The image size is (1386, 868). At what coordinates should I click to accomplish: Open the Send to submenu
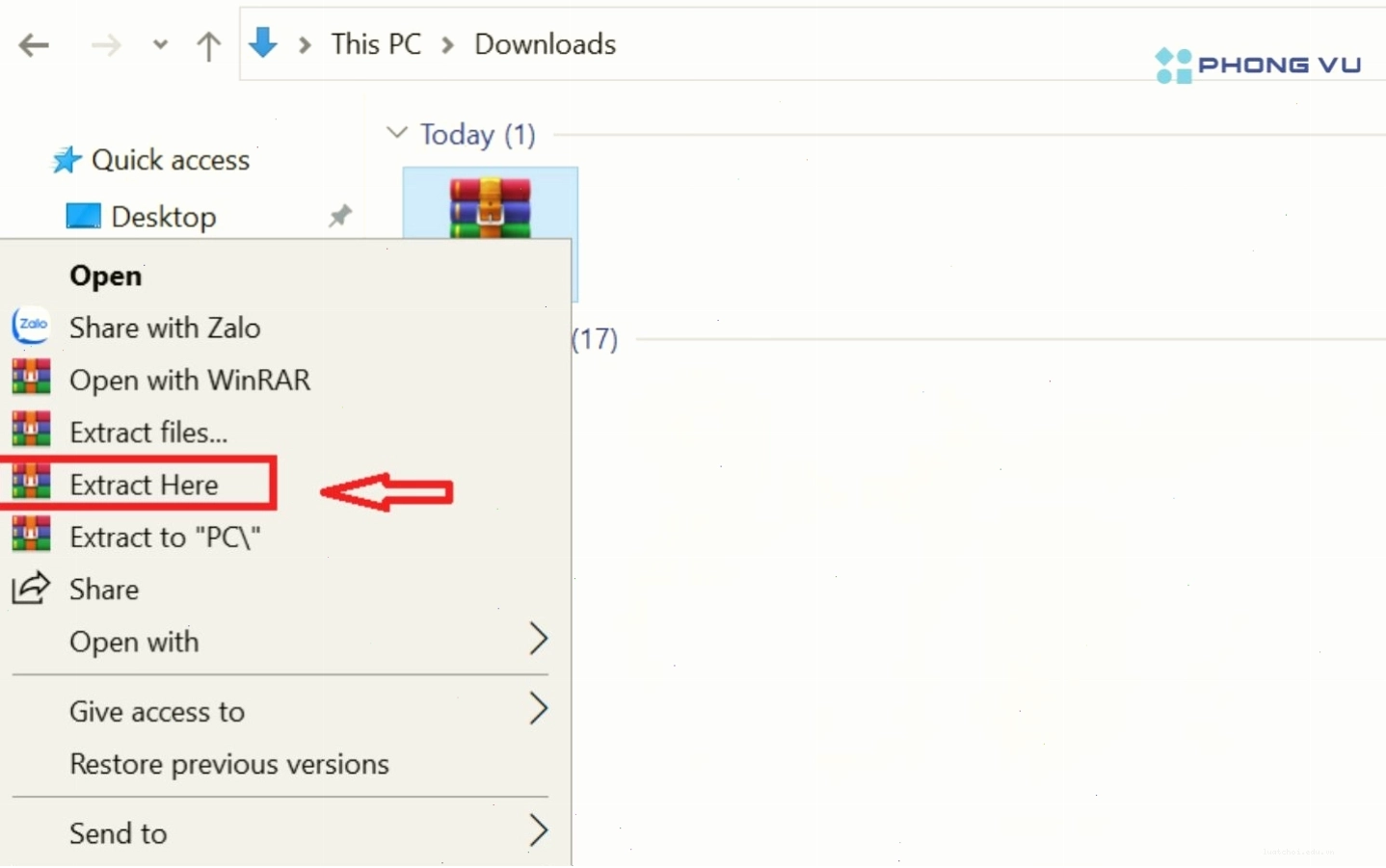[119, 833]
